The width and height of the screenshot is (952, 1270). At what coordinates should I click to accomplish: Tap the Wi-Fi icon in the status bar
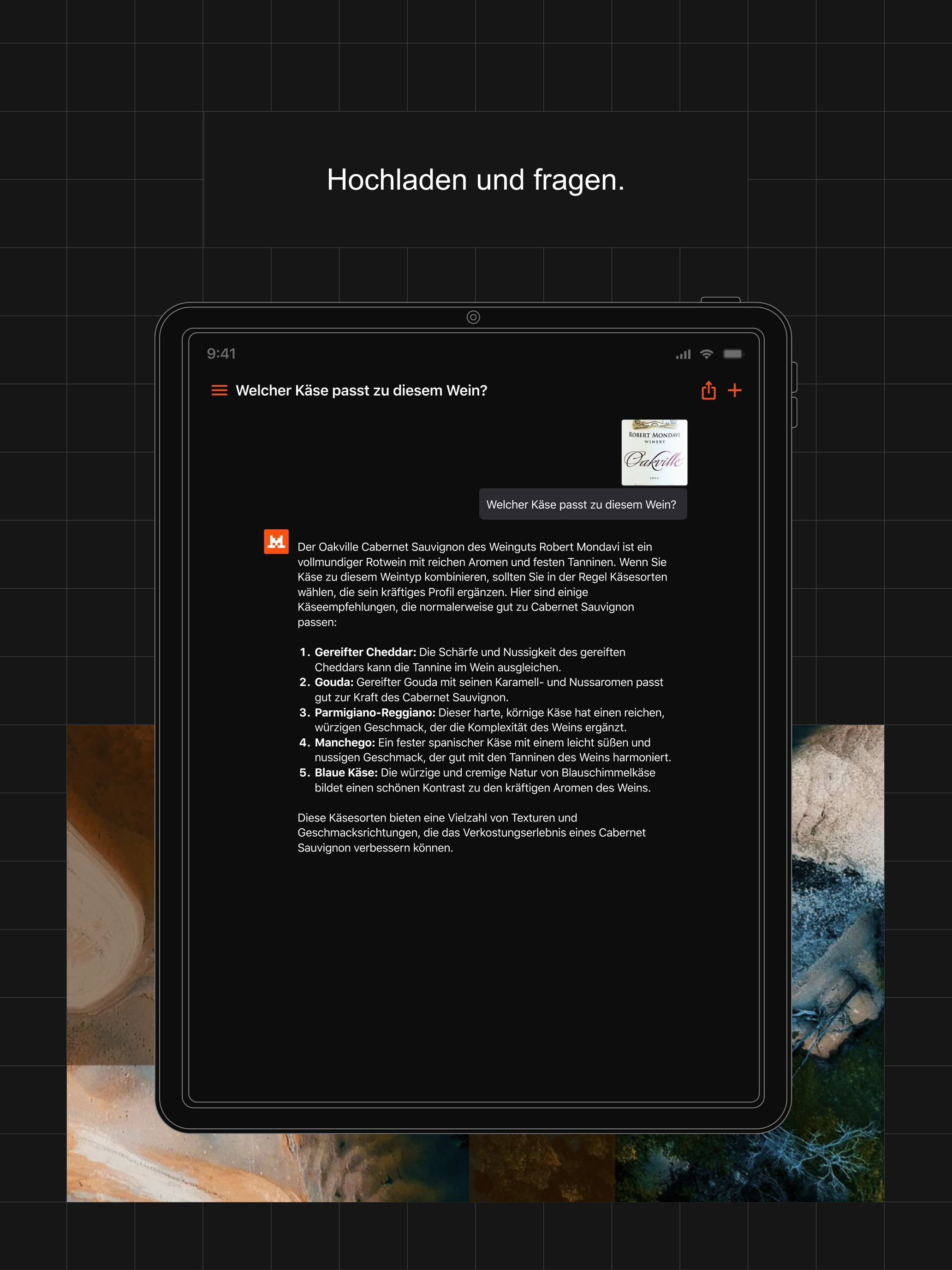707,354
